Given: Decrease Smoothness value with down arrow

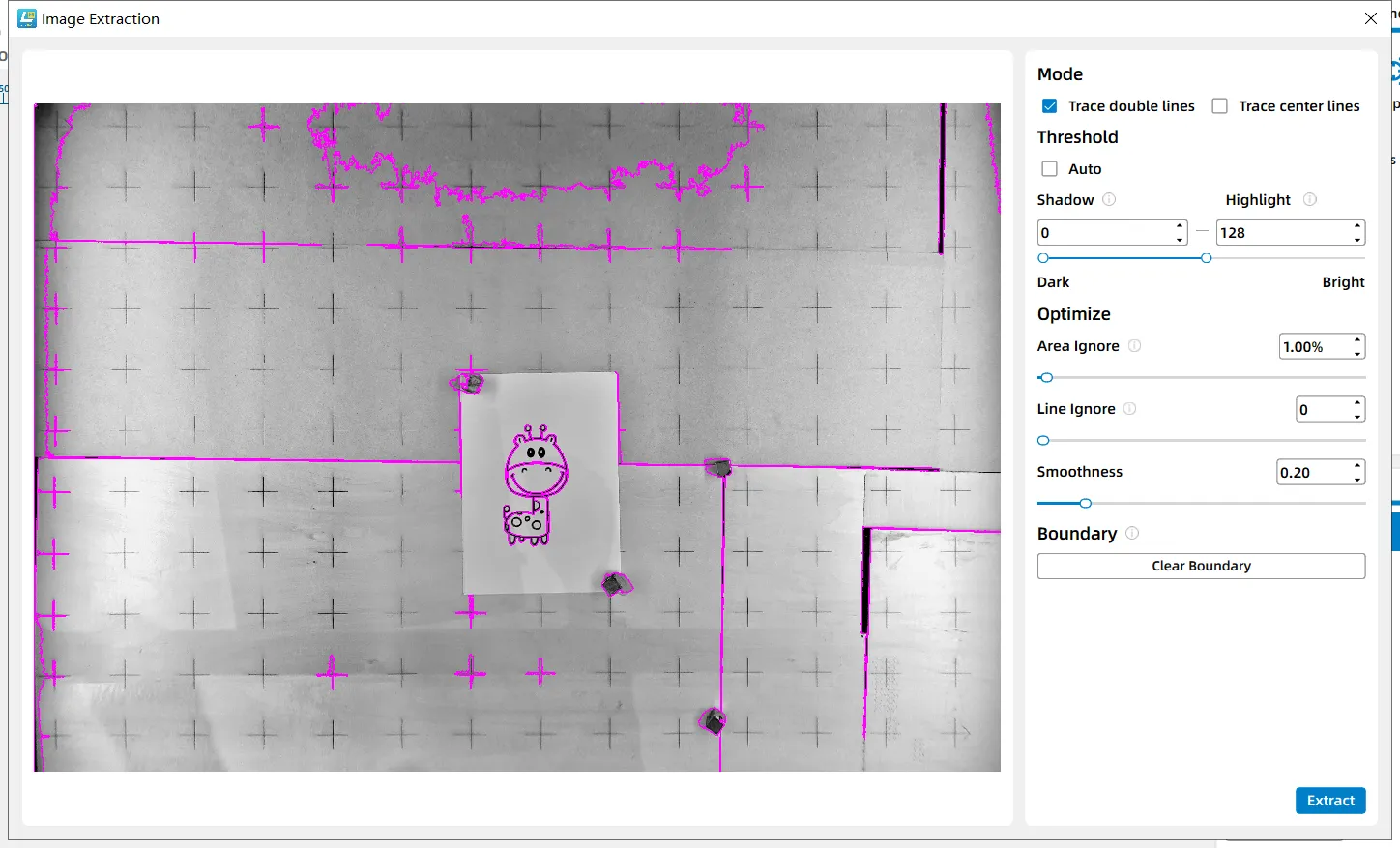Looking at the screenshot, I should pyautogui.click(x=1357, y=479).
